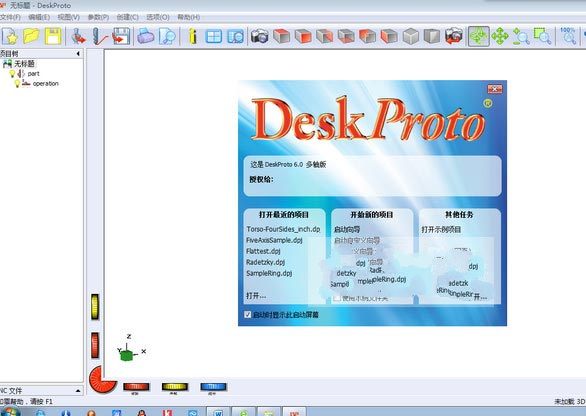Click 启动向导 to start wizard

[x=347, y=229]
